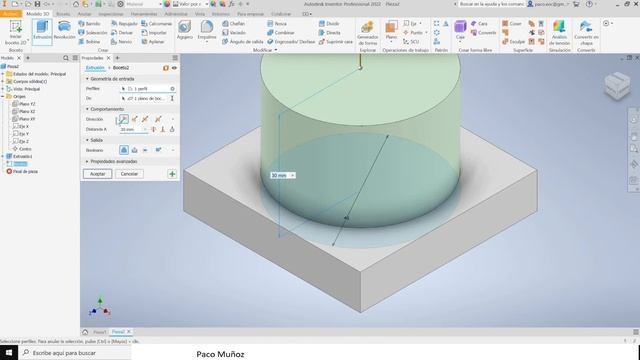Choose the Chaflán chamfer tool
Image resolution: width=640 pixels, height=360 pixels.
[x=233, y=24]
